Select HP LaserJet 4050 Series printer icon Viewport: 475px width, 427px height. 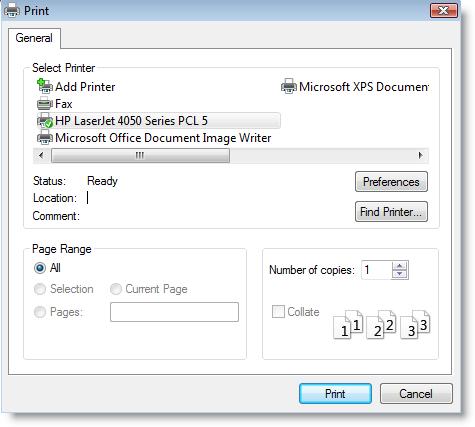coord(45,121)
